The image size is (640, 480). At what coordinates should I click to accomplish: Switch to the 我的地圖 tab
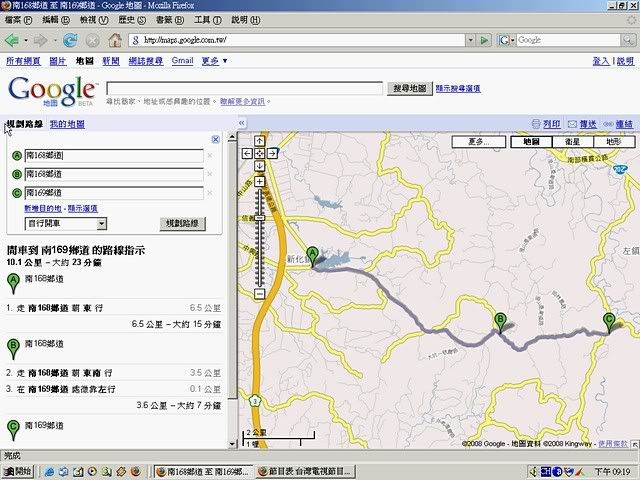pyautogui.click(x=67, y=124)
